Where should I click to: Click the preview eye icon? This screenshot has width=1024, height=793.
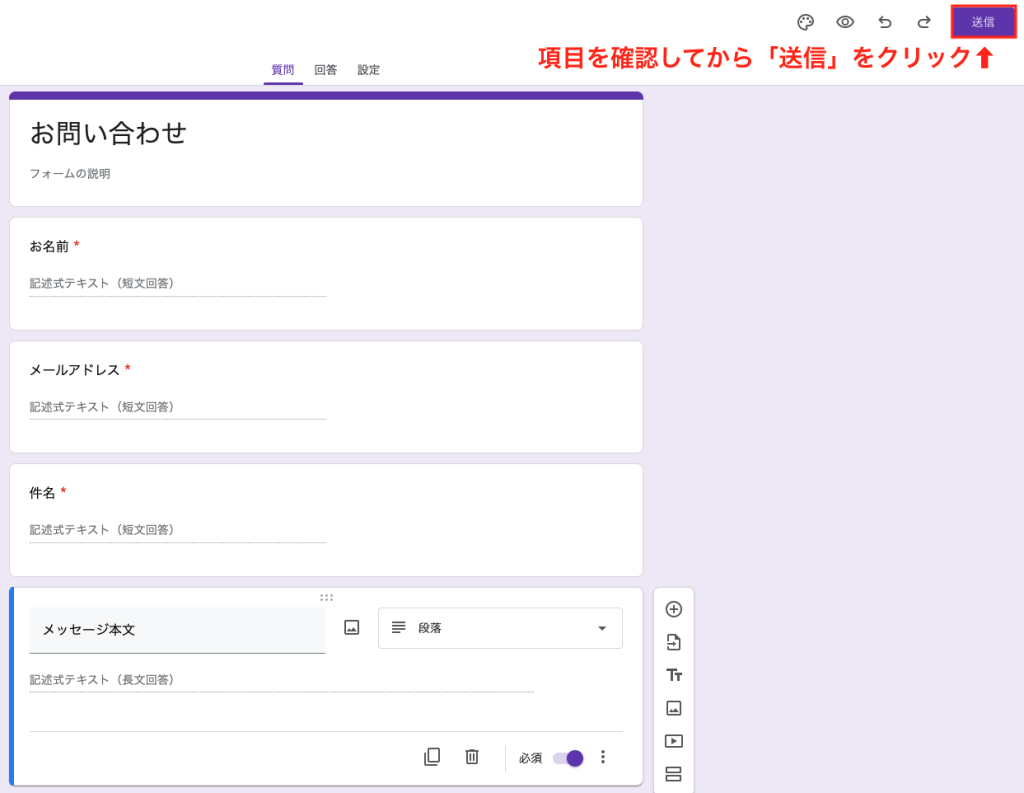[x=845, y=22]
